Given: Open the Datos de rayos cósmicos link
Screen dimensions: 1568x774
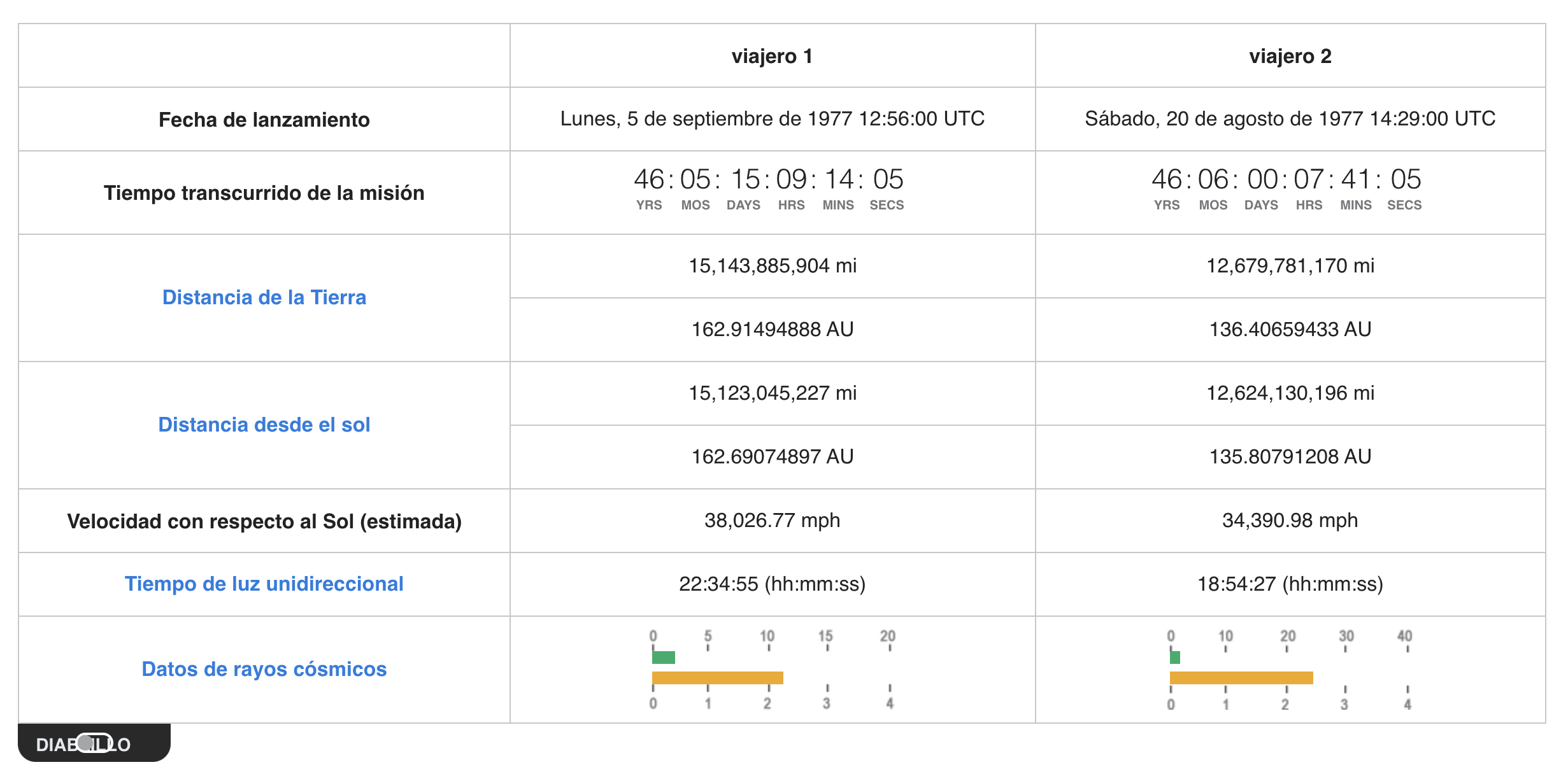Looking at the screenshot, I should [x=264, y=669].
